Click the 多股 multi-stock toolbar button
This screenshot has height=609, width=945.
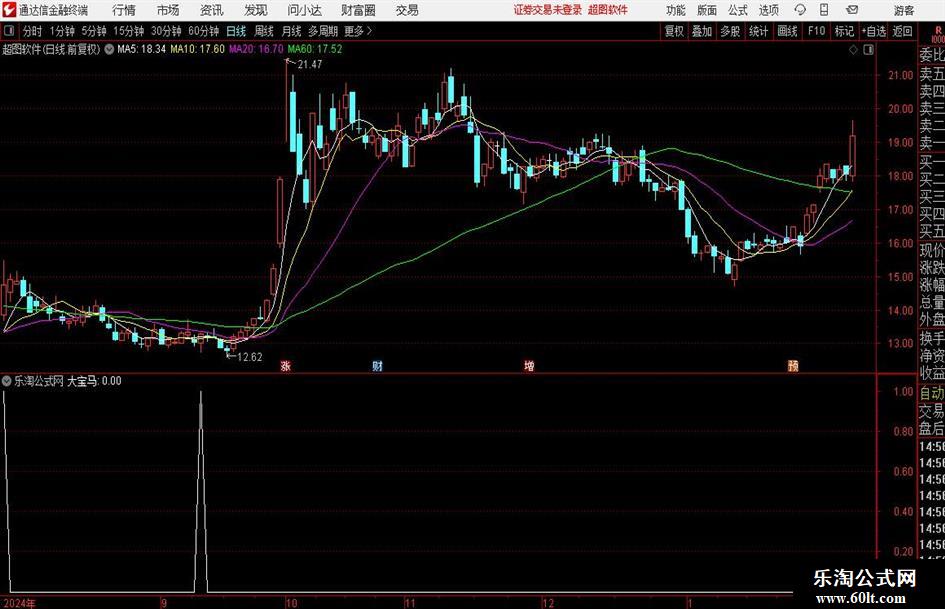[730, 31]
